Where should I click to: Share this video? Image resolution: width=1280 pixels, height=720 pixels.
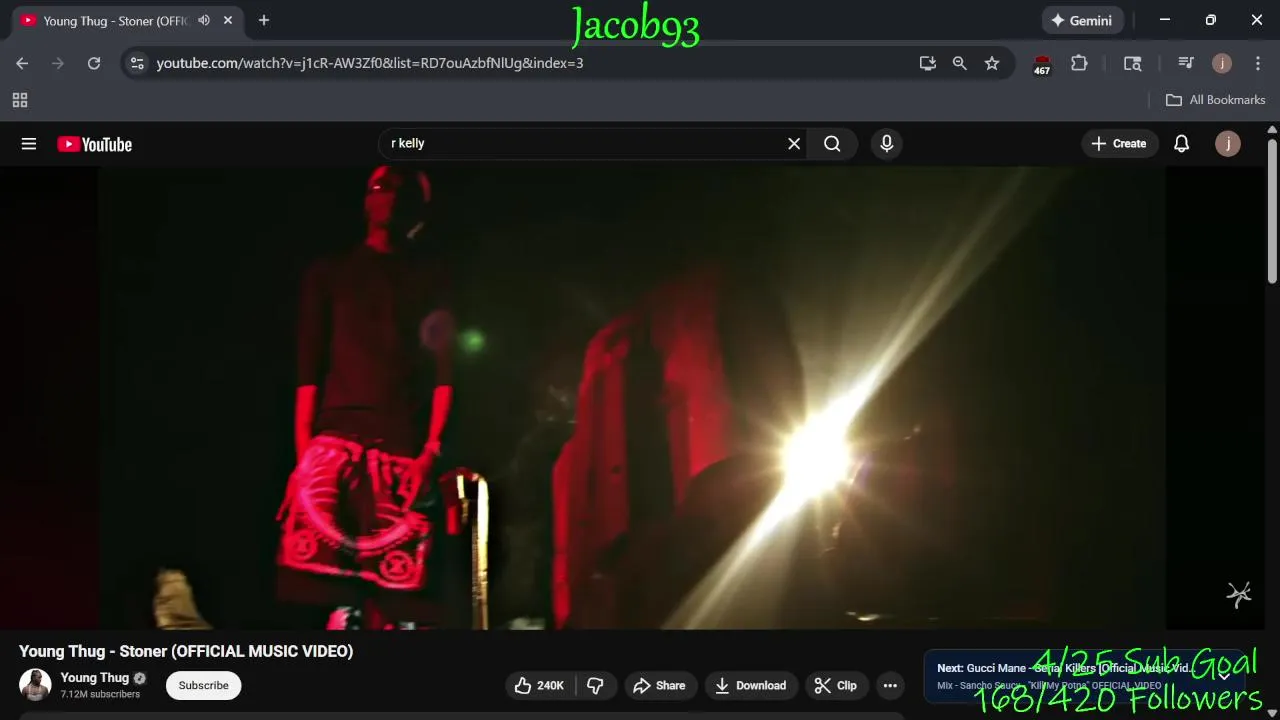[660, 685]
